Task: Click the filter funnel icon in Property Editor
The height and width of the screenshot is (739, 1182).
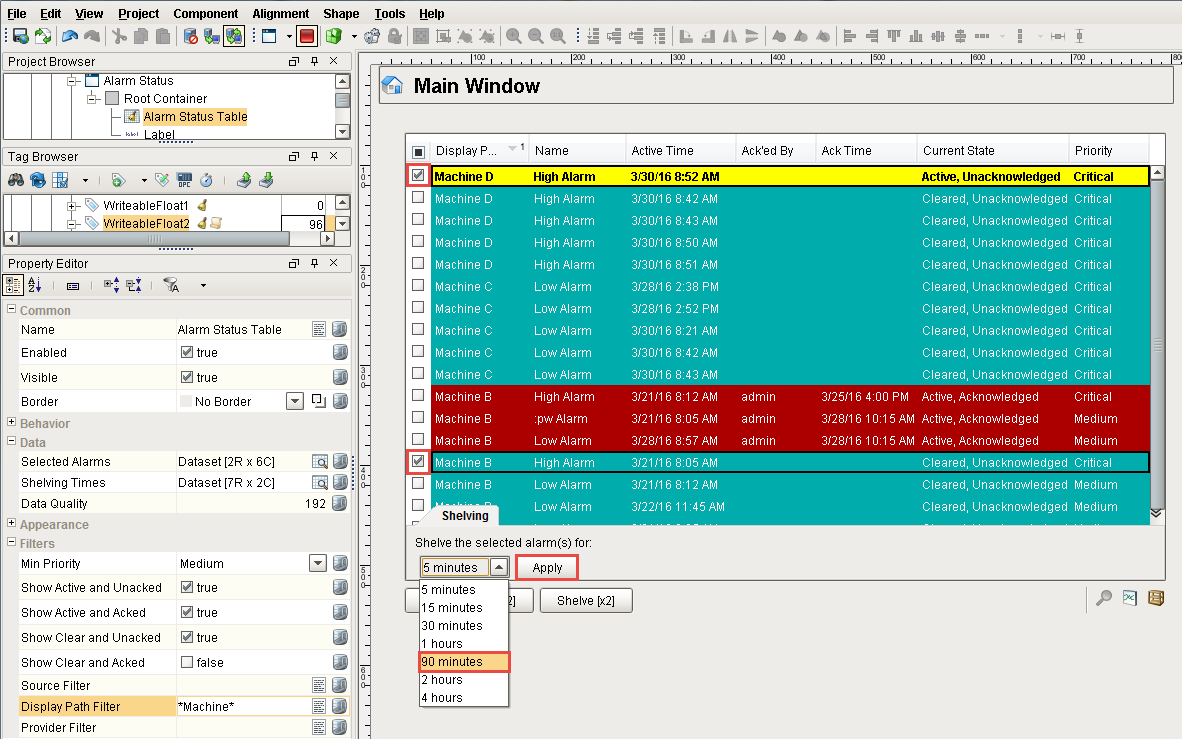Action: tap(171, 286)
